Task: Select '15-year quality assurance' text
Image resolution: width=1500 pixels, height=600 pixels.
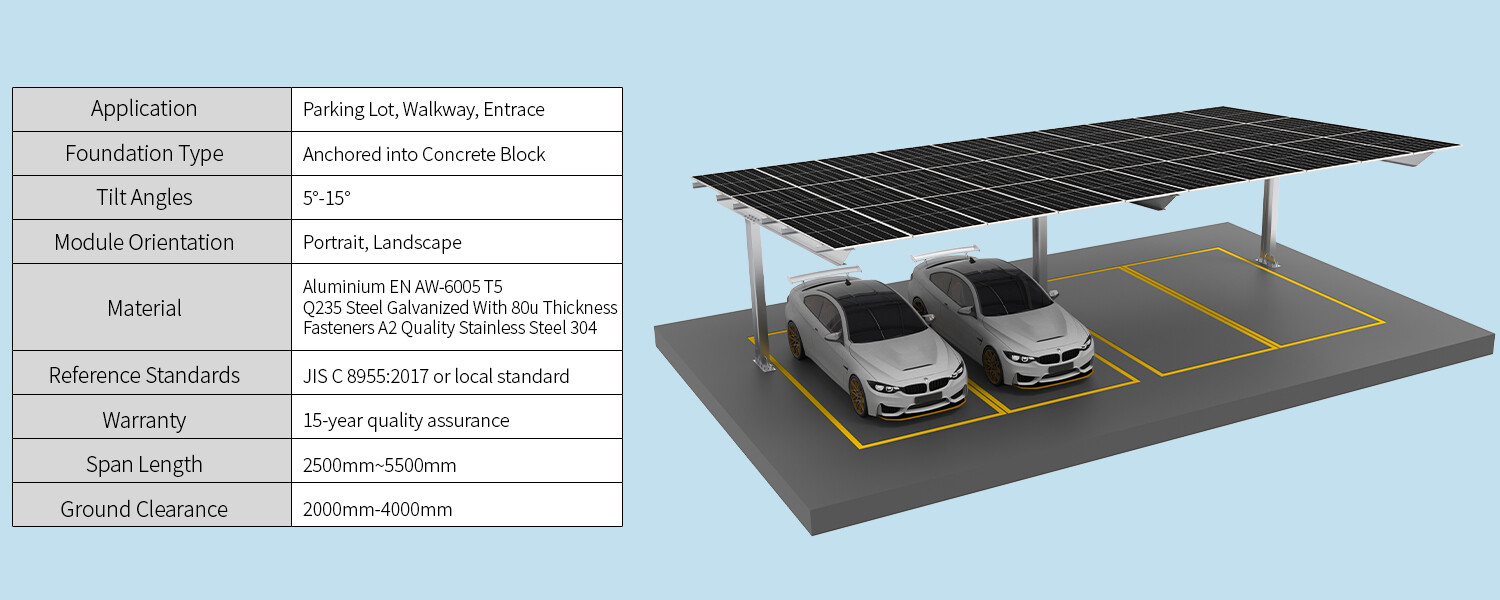Action: [406, 420]
